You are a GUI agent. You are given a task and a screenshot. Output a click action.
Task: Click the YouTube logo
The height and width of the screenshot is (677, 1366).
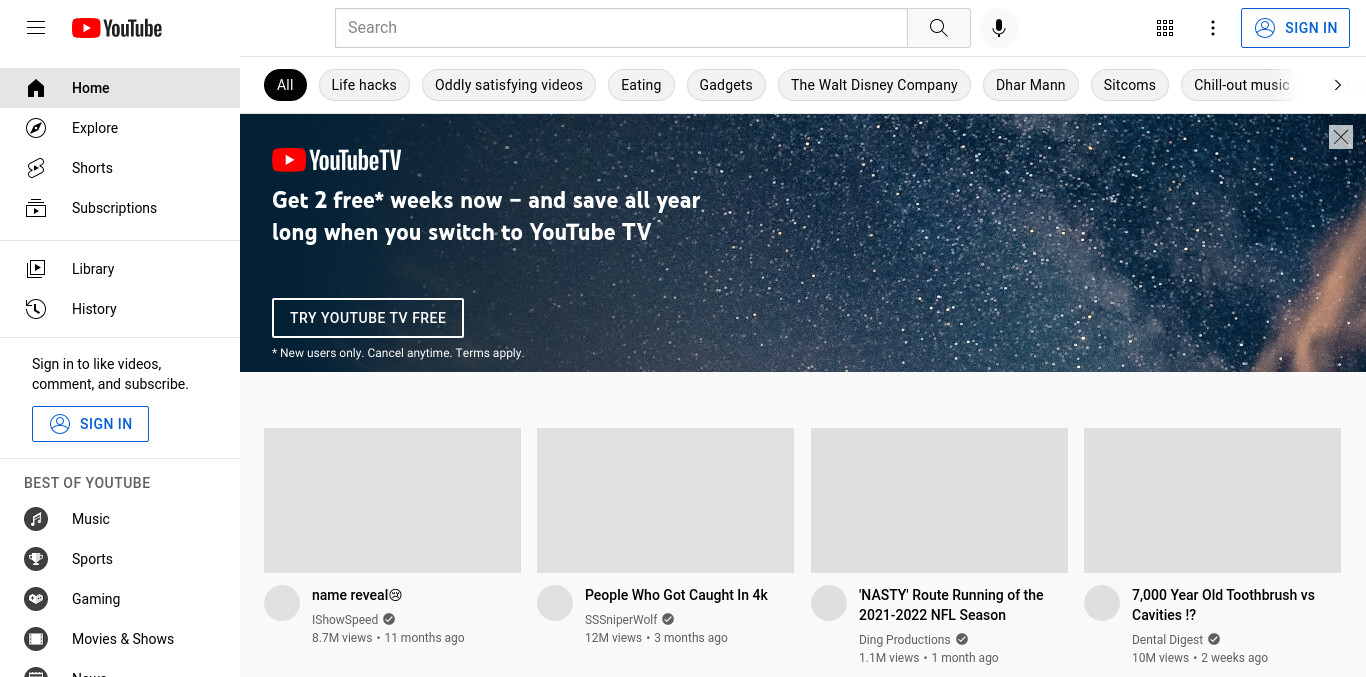tap(117, 28)
